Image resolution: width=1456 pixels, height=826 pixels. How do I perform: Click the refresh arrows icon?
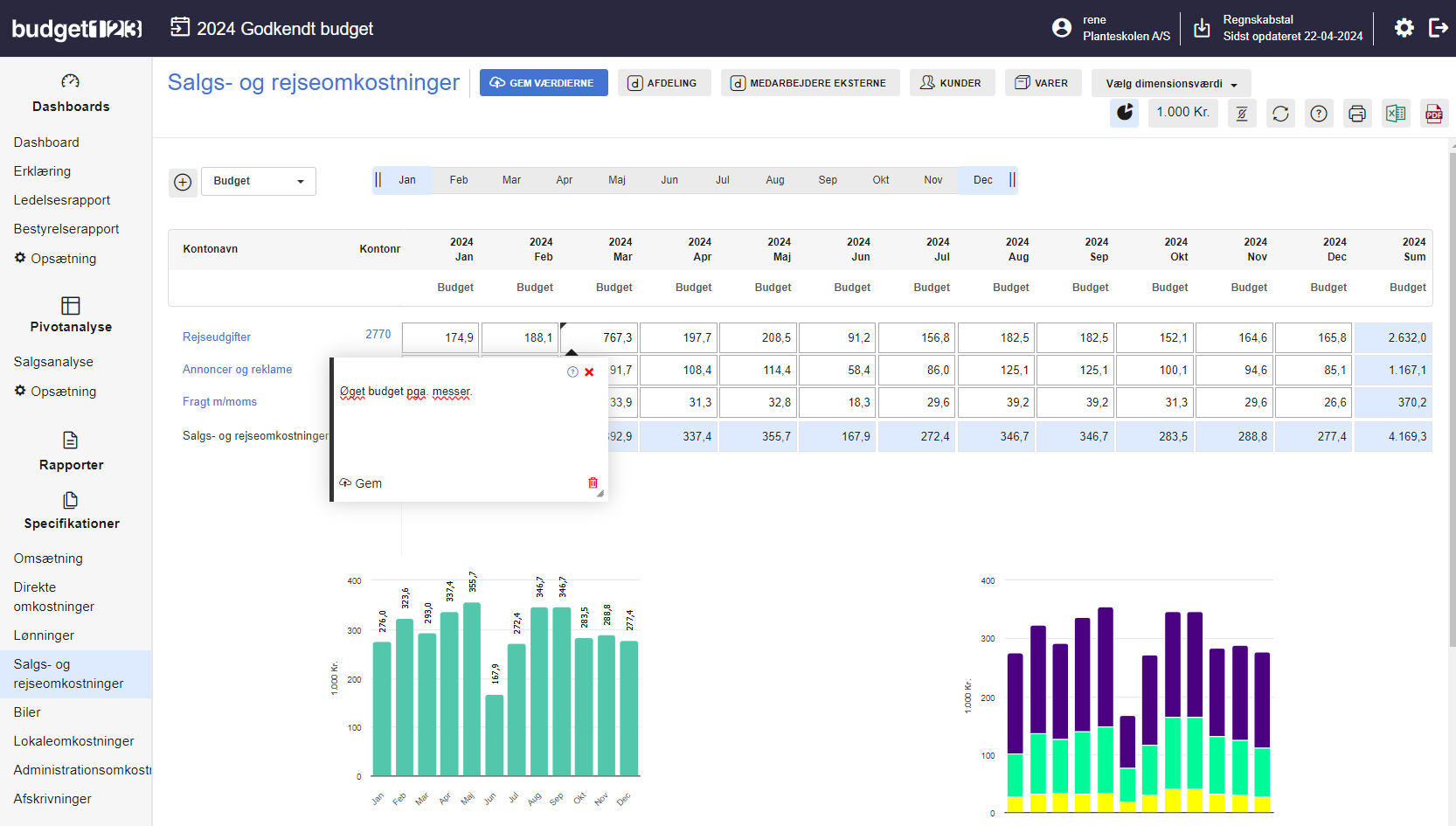pos(1280,114)
